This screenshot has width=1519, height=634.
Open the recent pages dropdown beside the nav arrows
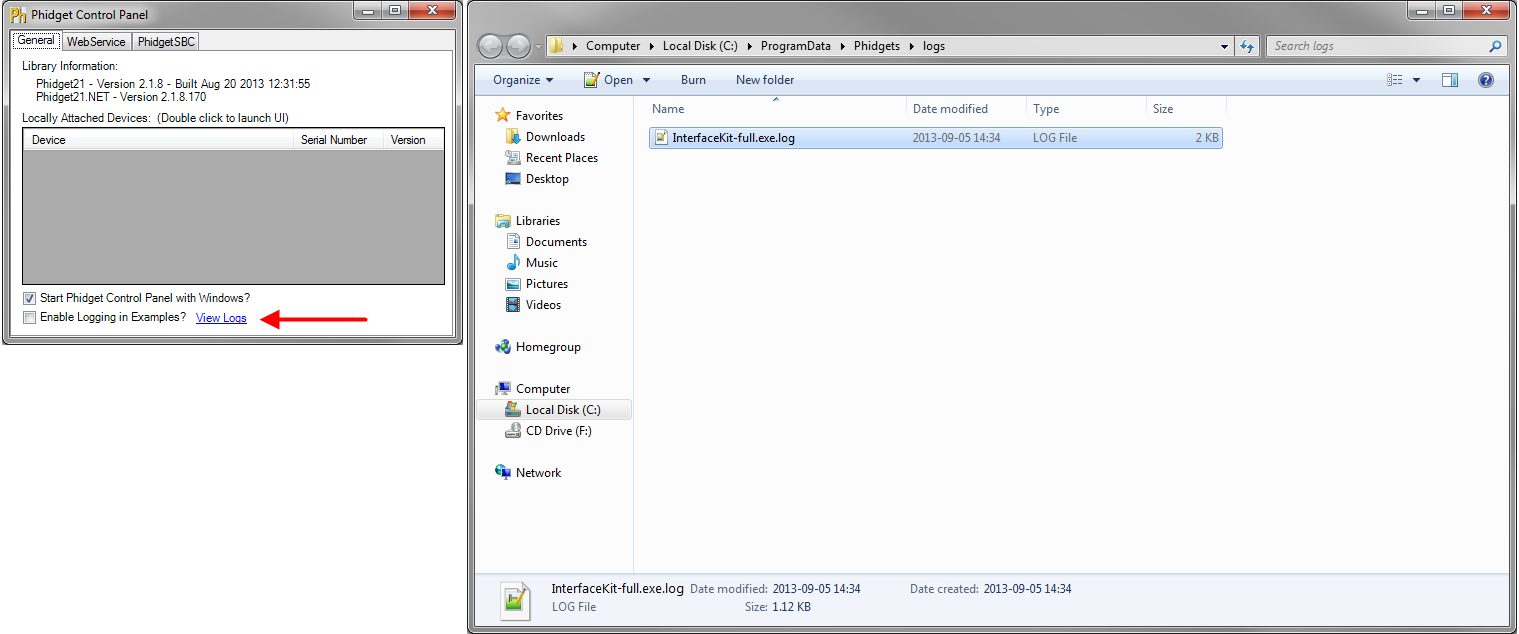tap(538, 46)
